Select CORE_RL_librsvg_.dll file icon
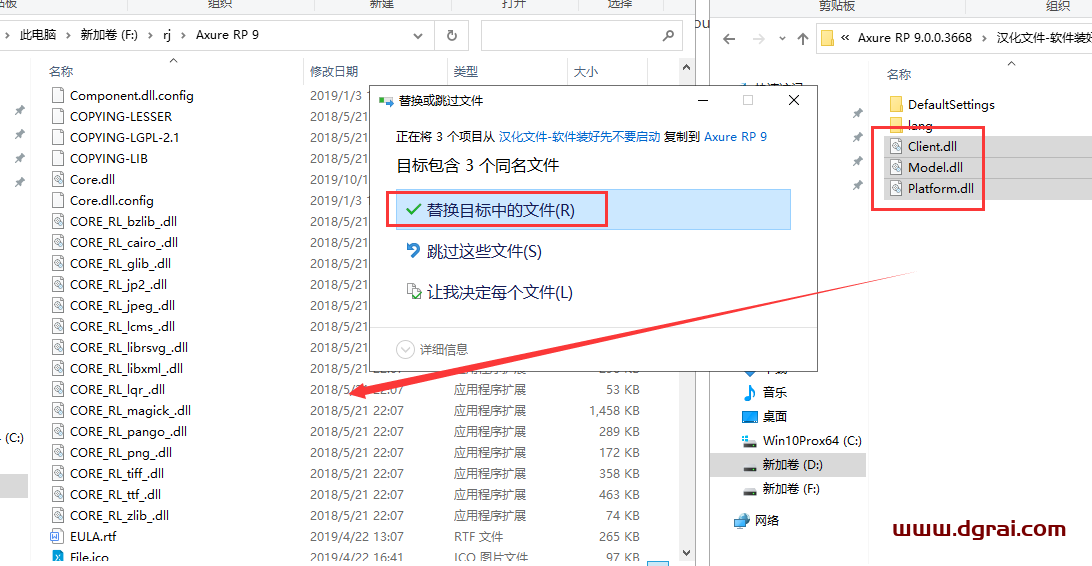The image size is (1092, 566). coord(58,347)
